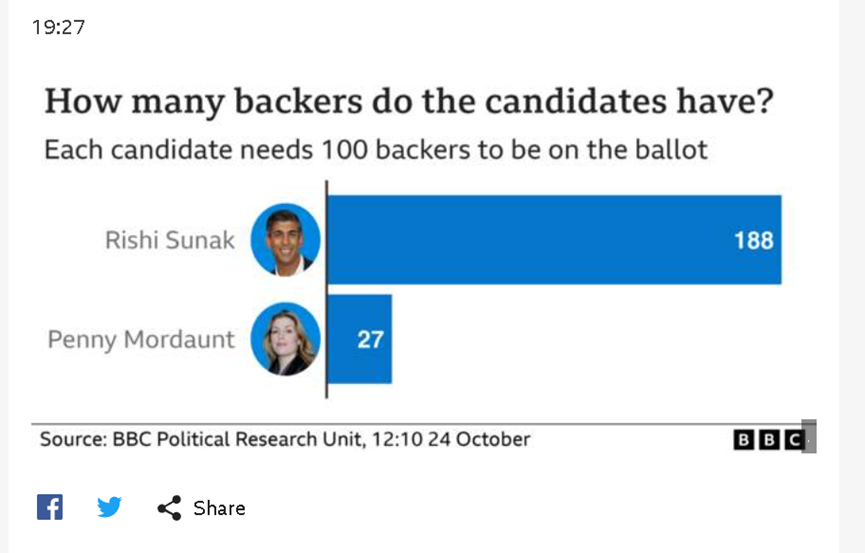Click the 27 value label

(370, 339)
